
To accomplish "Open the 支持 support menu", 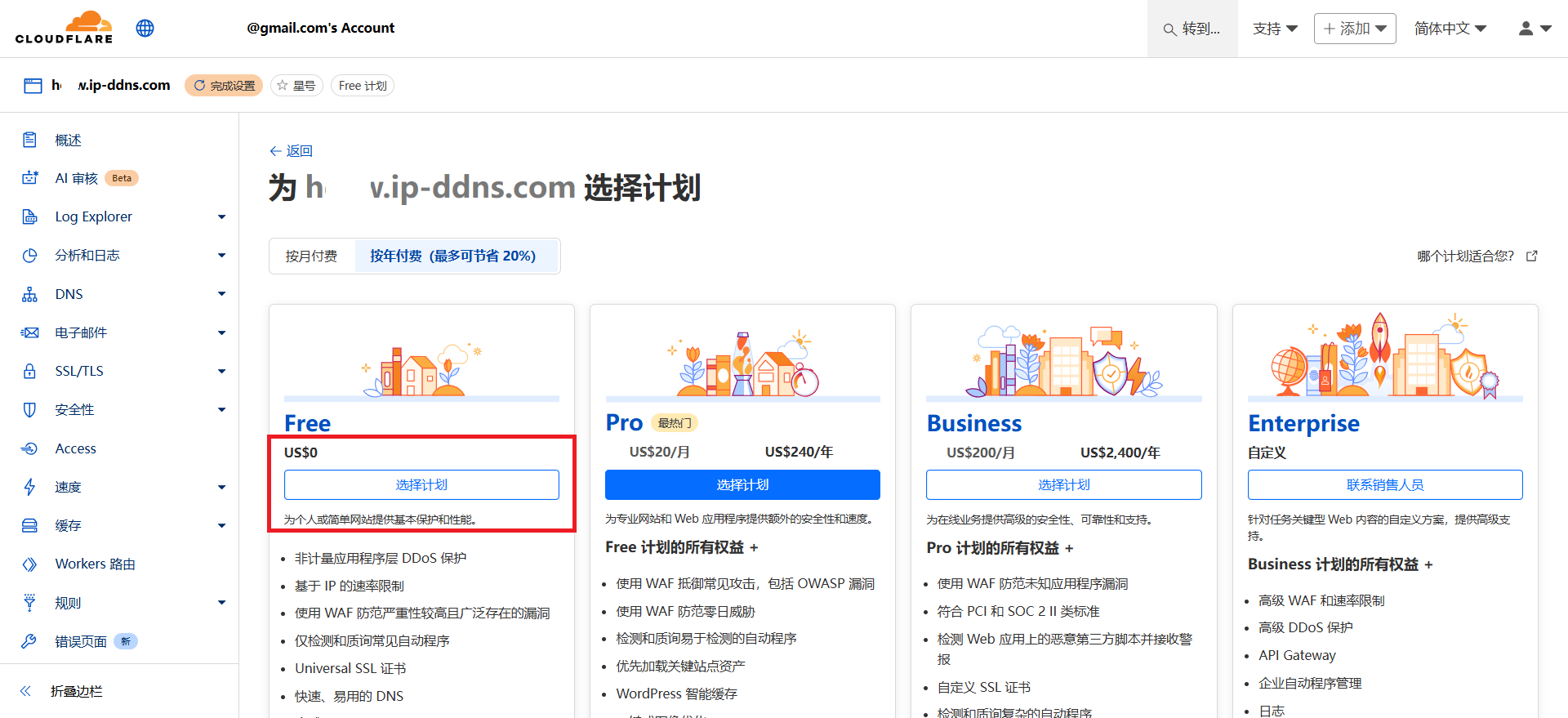I will click(x=1275, y=29).
